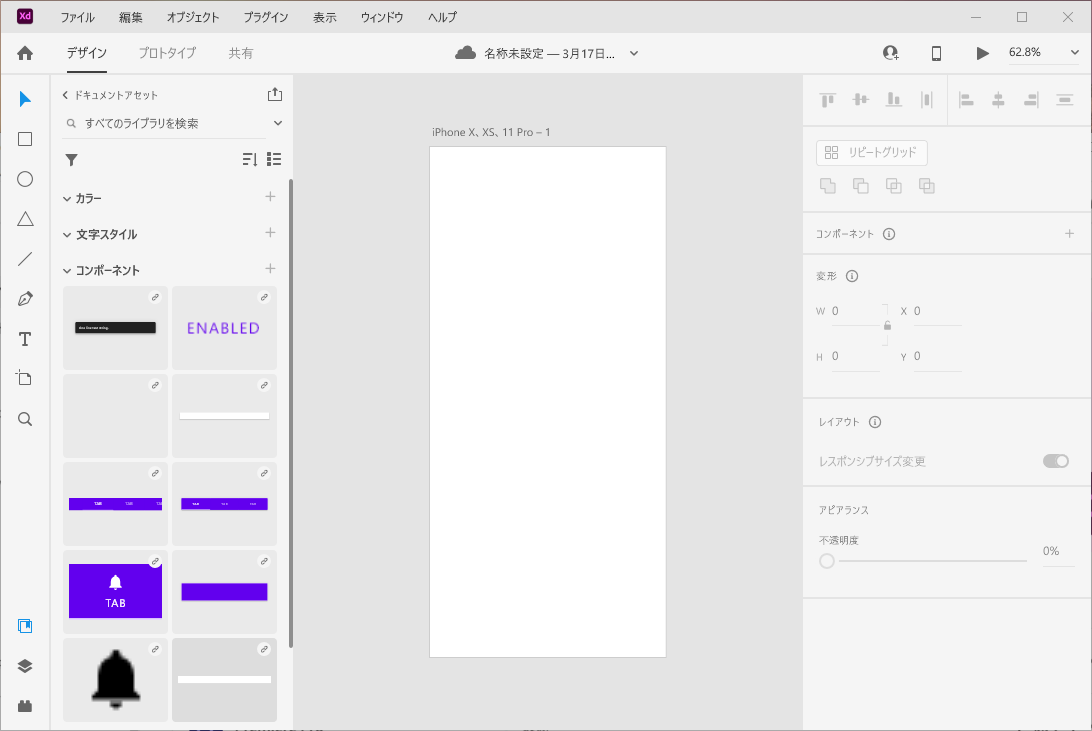Select the Ellipse tool

pos(24,179)
